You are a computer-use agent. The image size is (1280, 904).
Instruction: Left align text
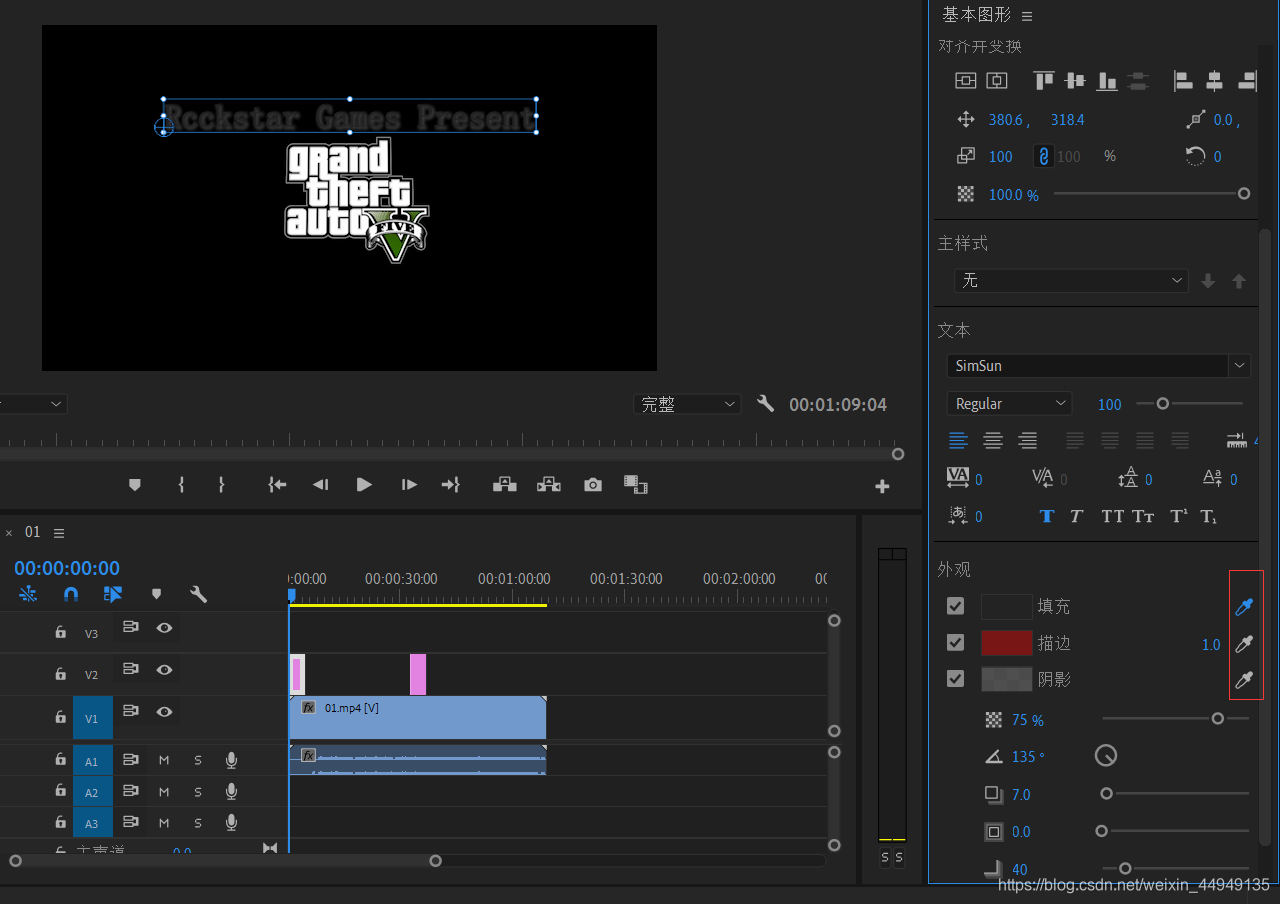[x=958, y=440]
